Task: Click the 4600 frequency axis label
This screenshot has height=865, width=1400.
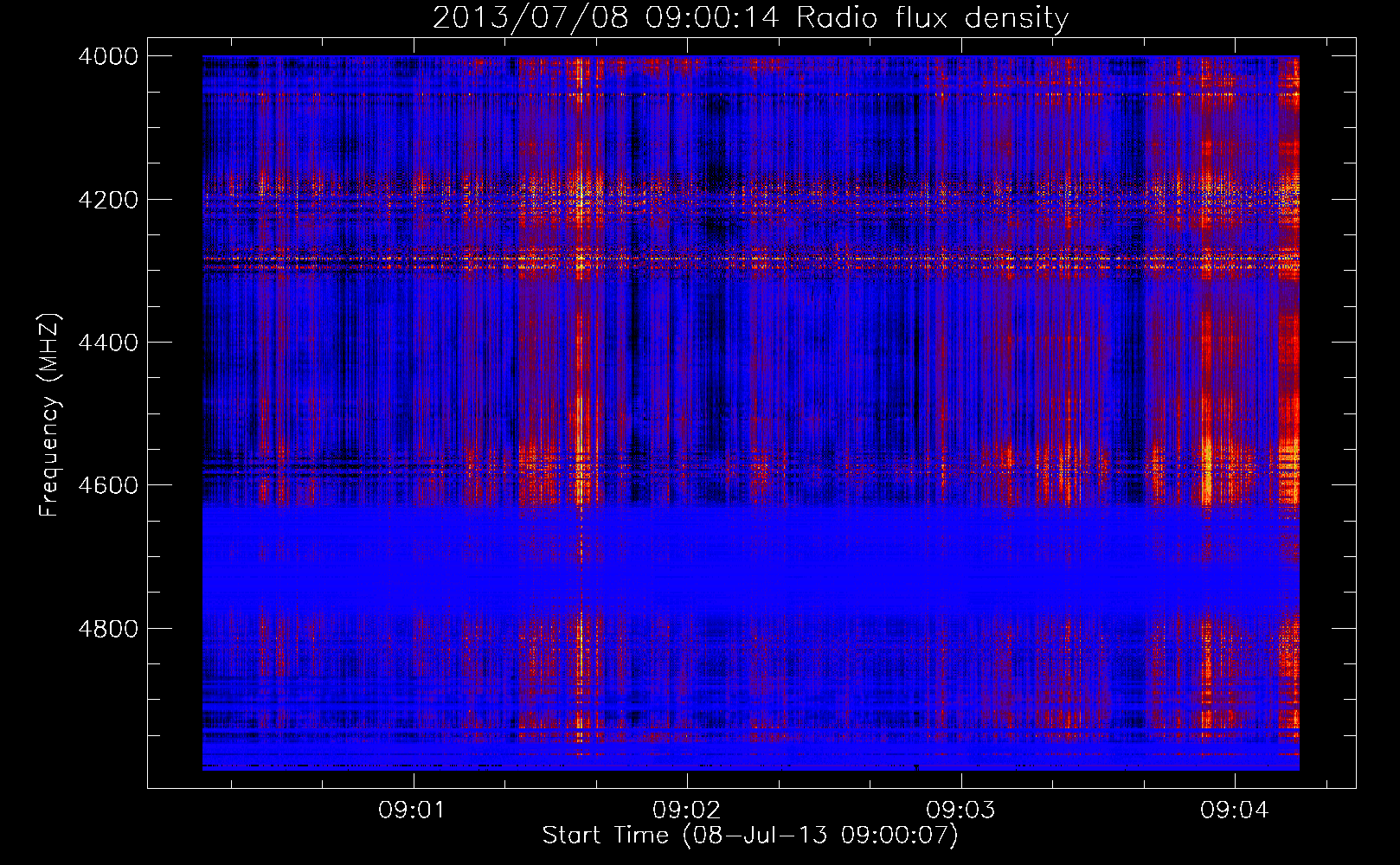Action: (108, 485)
